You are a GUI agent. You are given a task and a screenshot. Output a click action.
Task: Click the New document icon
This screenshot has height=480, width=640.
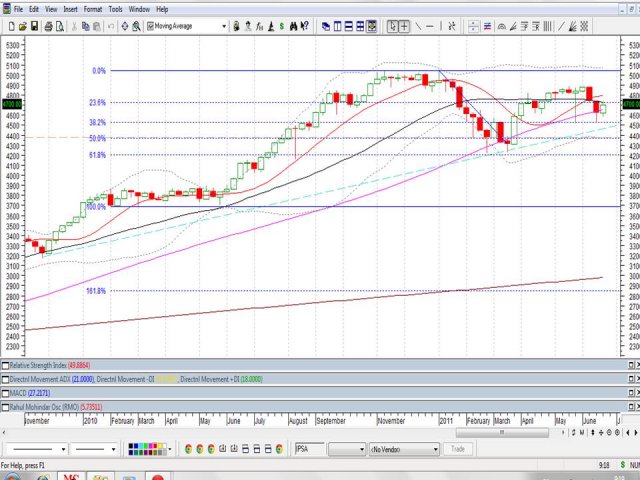click(x=7, y=25)
